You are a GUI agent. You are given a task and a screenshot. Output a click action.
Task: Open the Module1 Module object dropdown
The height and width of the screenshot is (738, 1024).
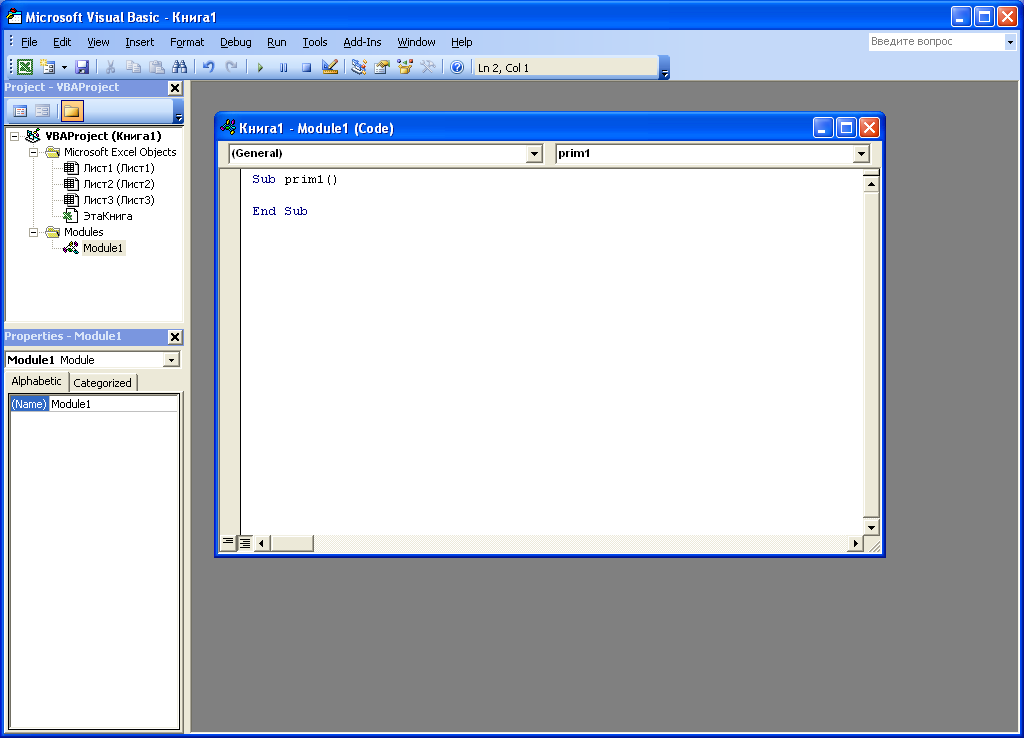(171, 360)
